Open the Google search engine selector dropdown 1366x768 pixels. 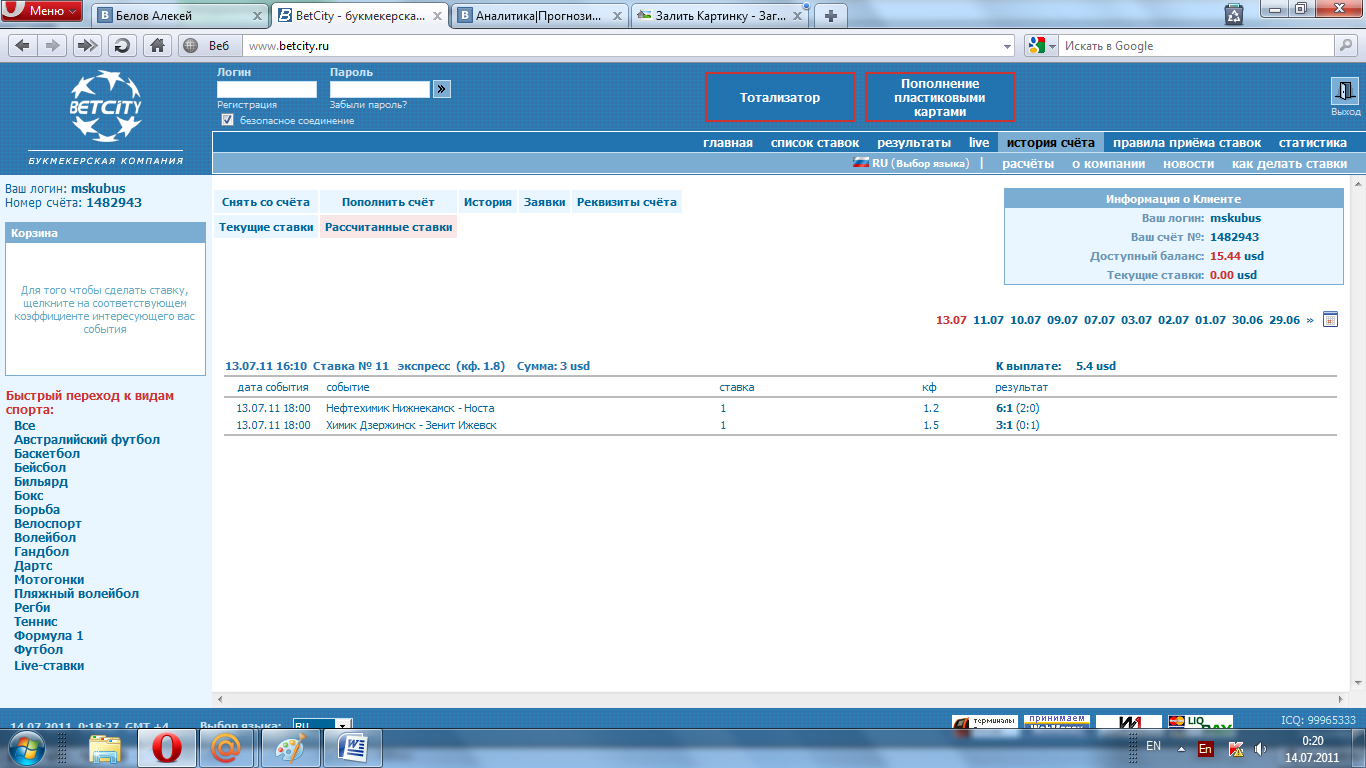pos(1040,46)
